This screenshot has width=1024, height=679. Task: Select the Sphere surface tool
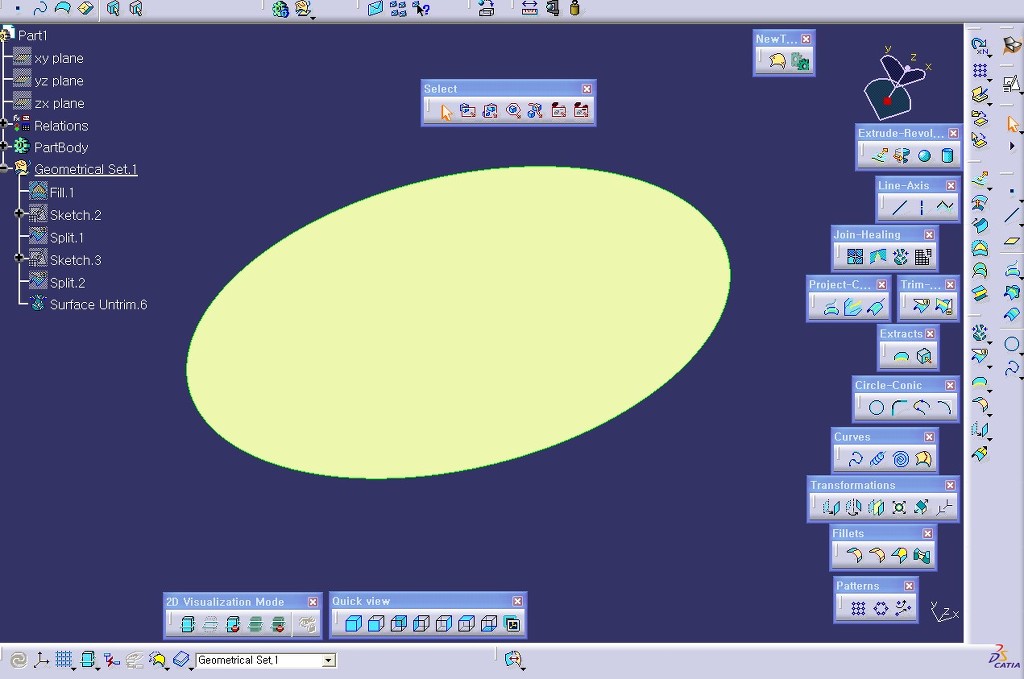point(924,155)
